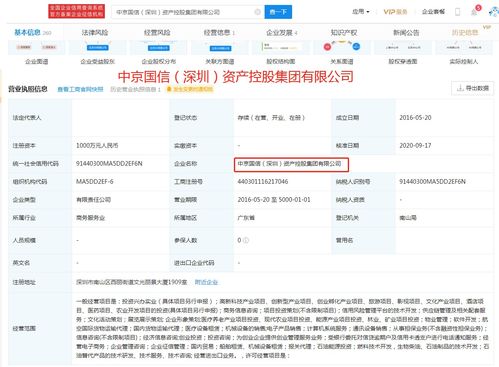Viewport: 499px width, 367px height.
Task: Click the bell icon in 发生变更时通知我
Action: pyautogui.click(x=169, y=89)
